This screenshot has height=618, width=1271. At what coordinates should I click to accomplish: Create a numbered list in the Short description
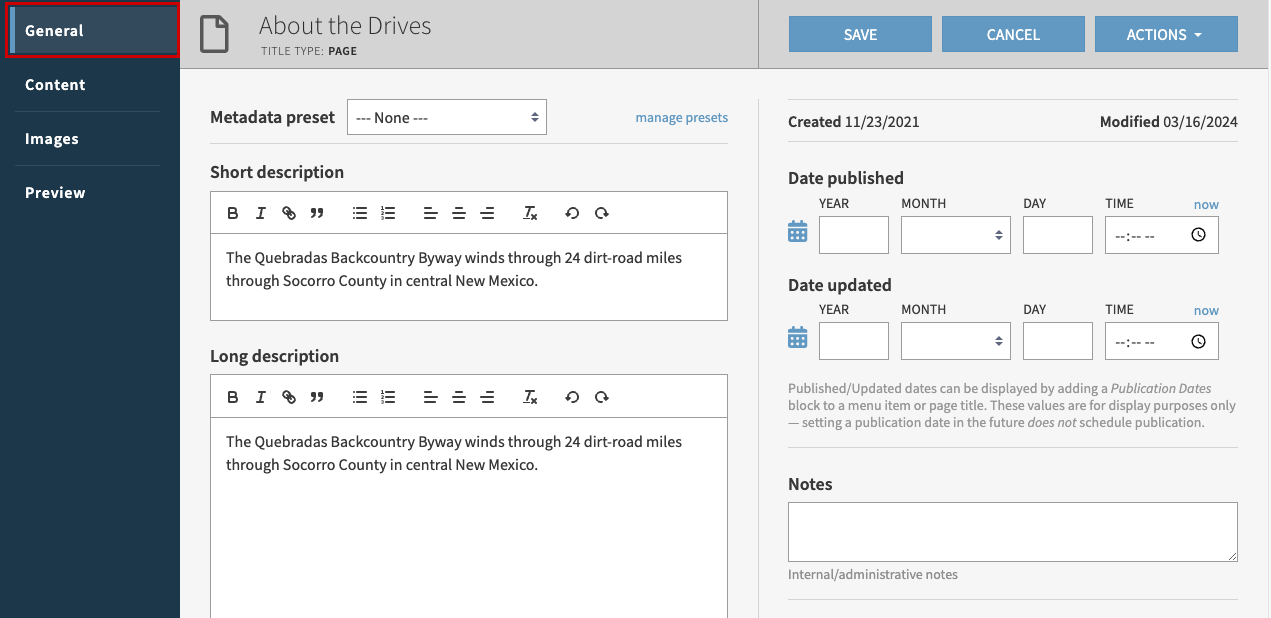pyautogui.click(x=388, y=212)
